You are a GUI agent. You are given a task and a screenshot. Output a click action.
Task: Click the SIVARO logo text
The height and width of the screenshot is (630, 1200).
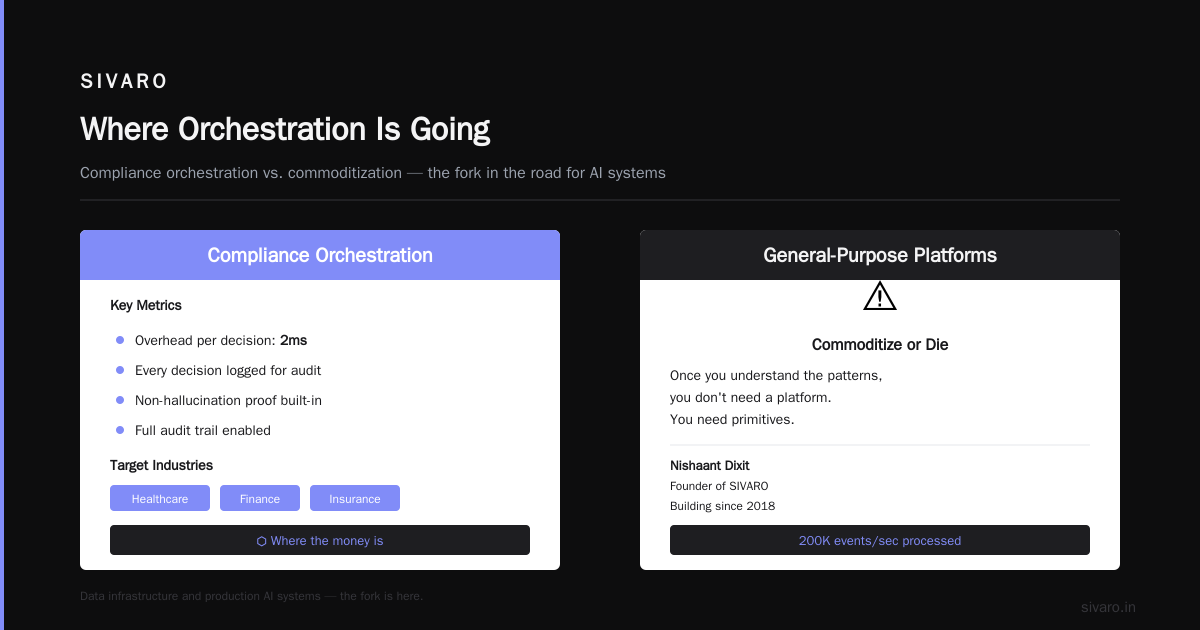pyautogui.click(x=124, y=82)
